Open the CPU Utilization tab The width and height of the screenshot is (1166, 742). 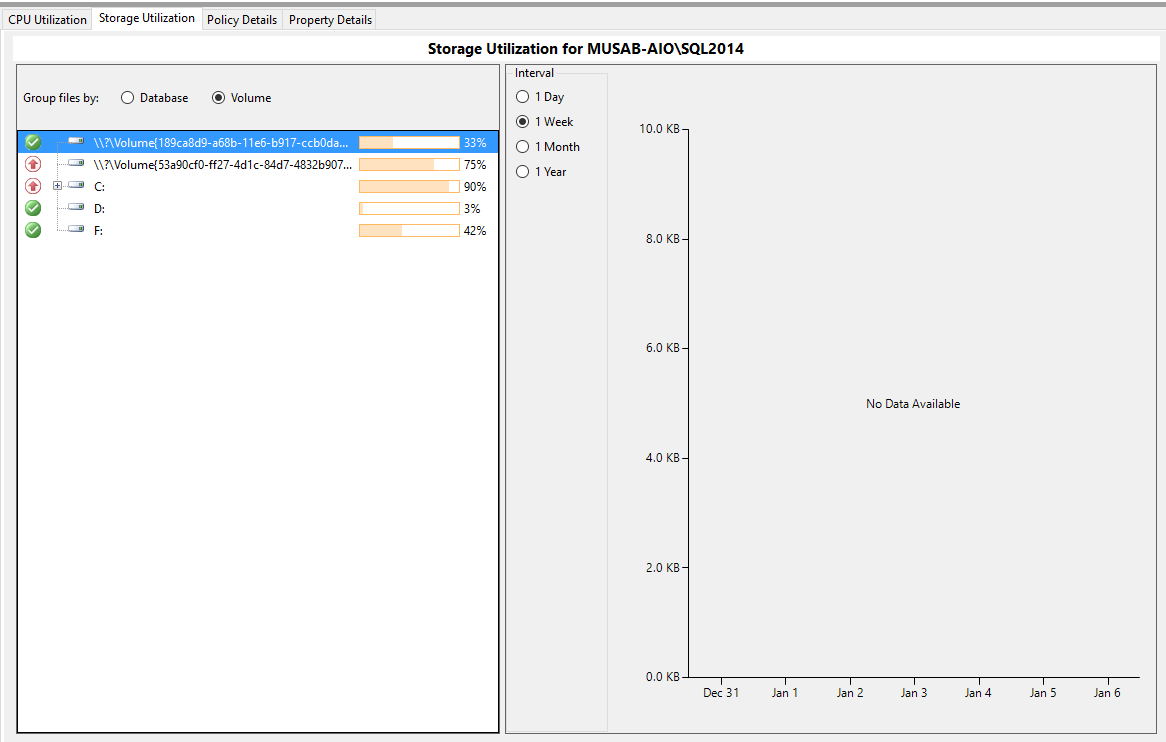coord(47,19)
